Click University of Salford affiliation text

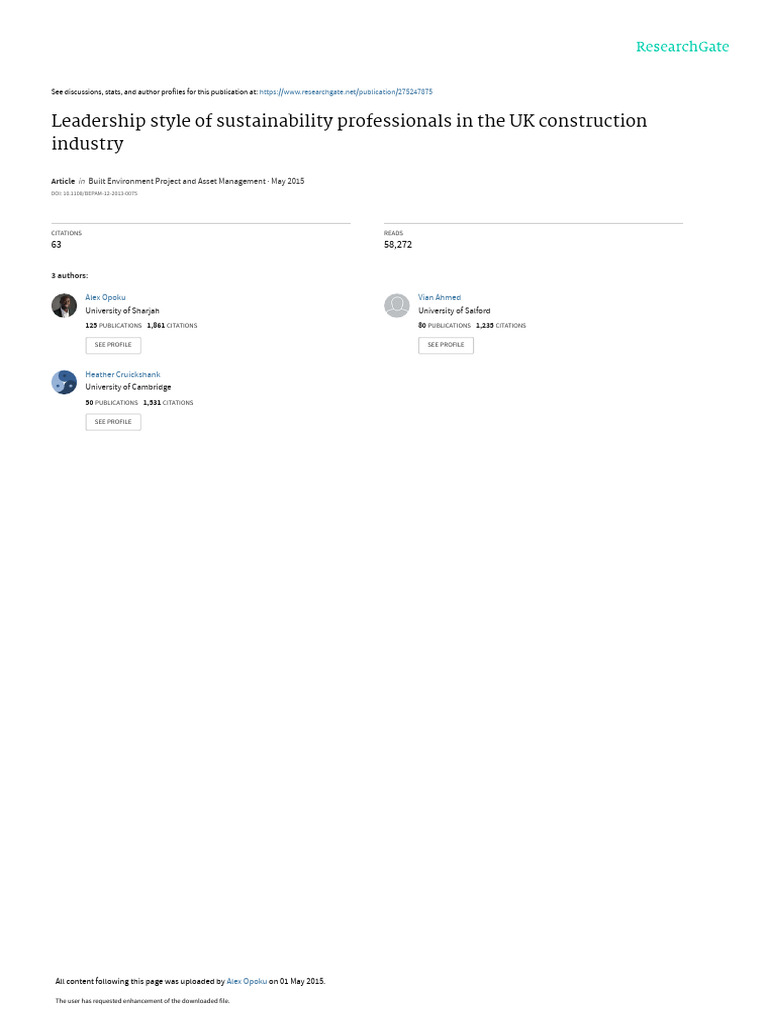(454, 311)
